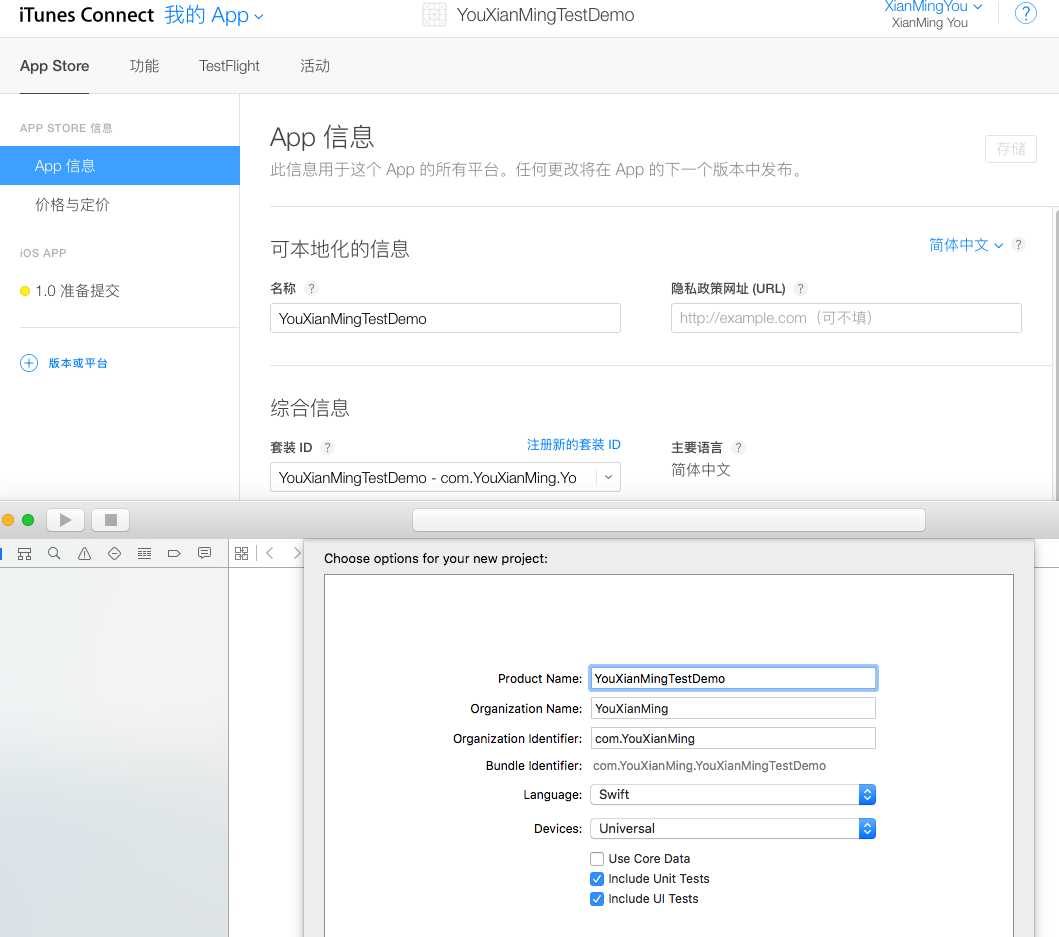Open the Xcode symbol navigator hierarchy icon
Screen dimensions: 1059x937
pyautogui.click(x=24, y=554)
